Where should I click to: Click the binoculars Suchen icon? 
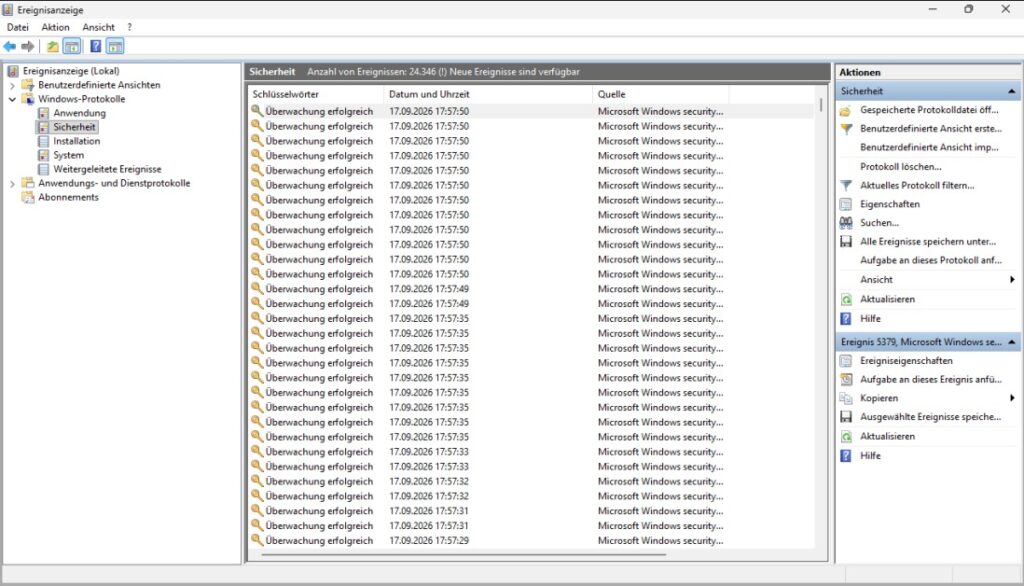[846, 223]
